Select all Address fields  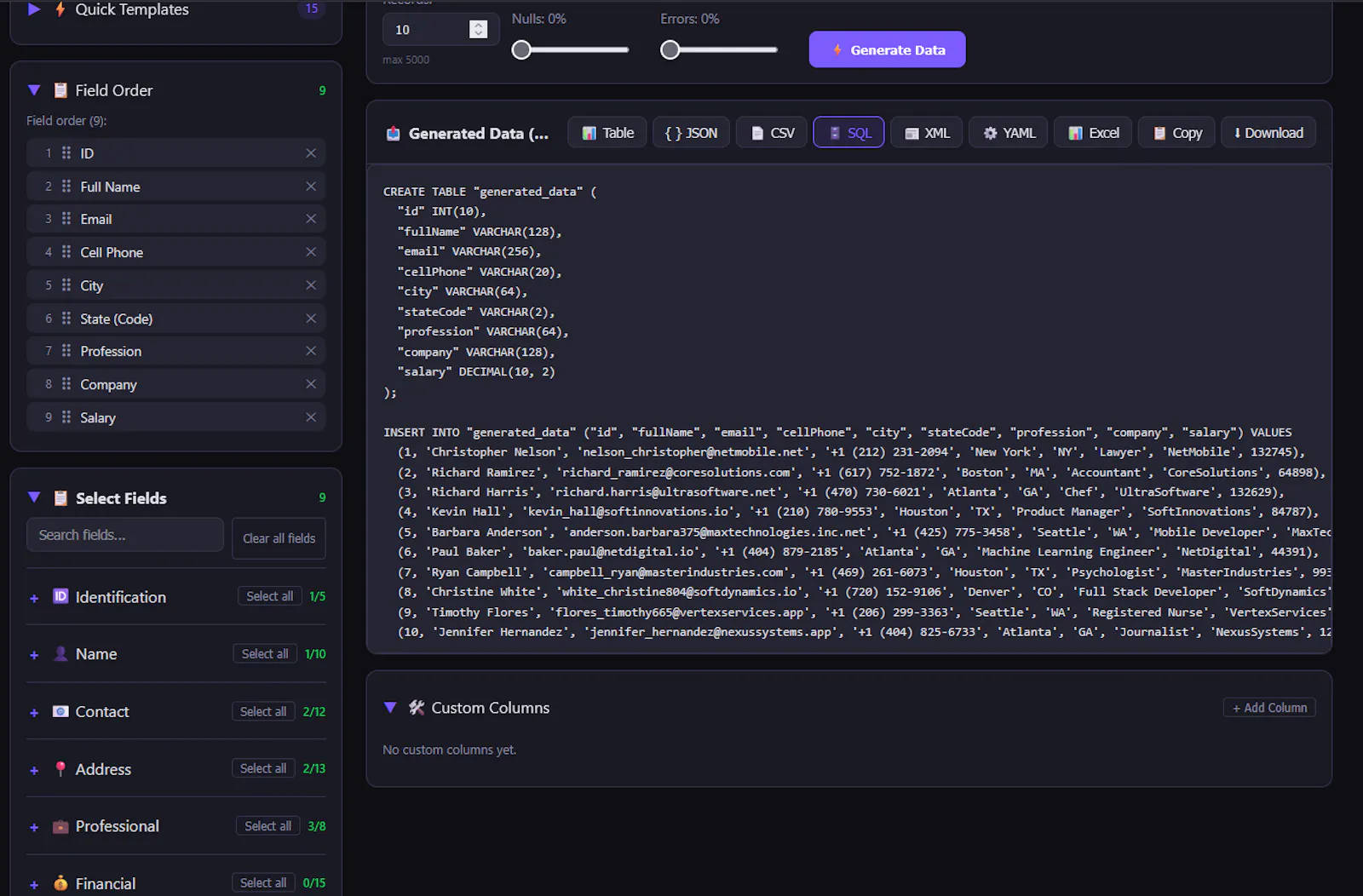click(x=263, y=768)
